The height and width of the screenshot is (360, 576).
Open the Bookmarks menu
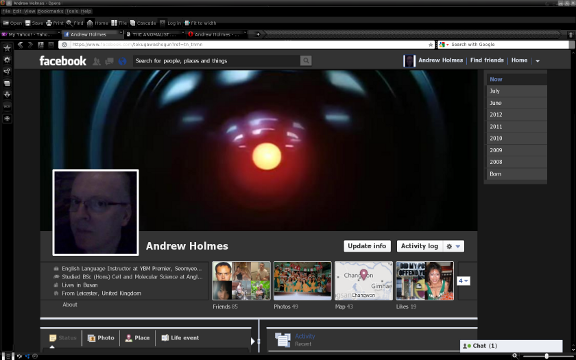(50, 11)
